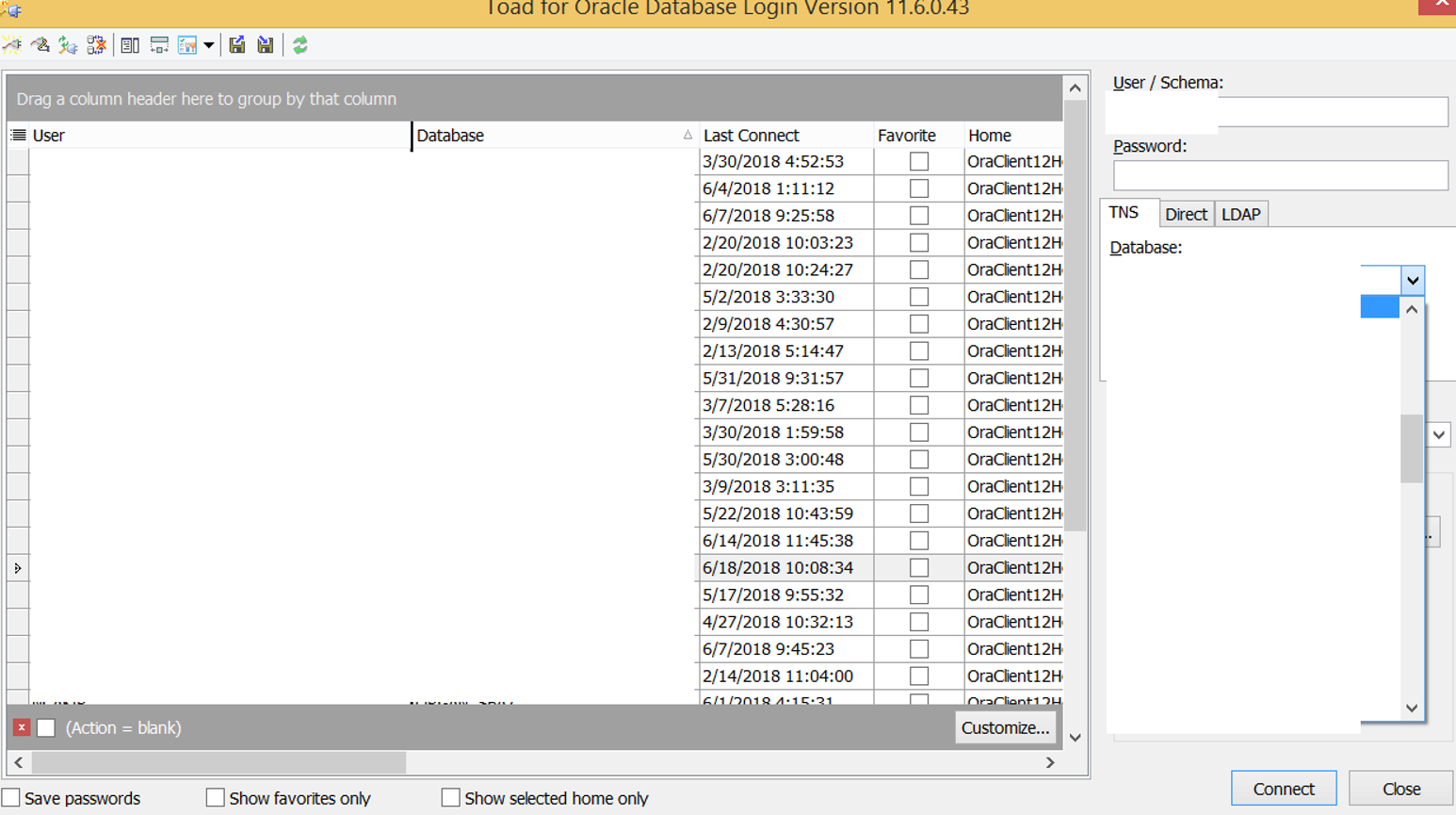1456x815 pixels.
Task: Mark the 3/30/2018 4:52:53 connection as favorite
Action: pos(919,161)
